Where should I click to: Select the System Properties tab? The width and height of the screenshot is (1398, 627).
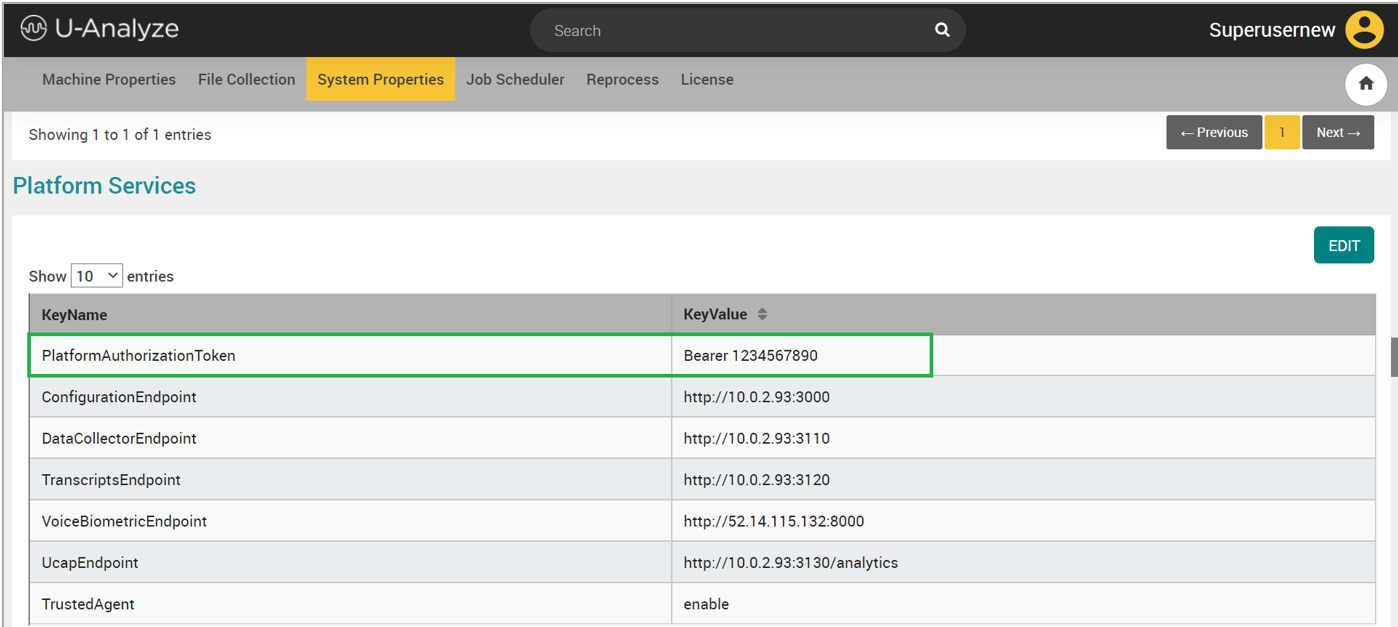click(x=381, y=79)
